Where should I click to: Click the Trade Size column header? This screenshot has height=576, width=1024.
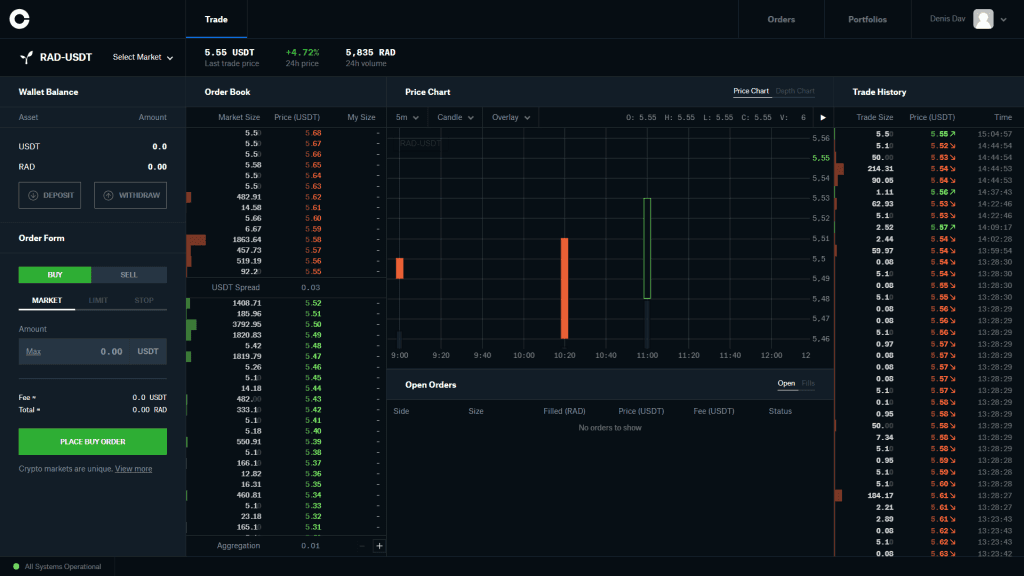[x=874, y=118]
